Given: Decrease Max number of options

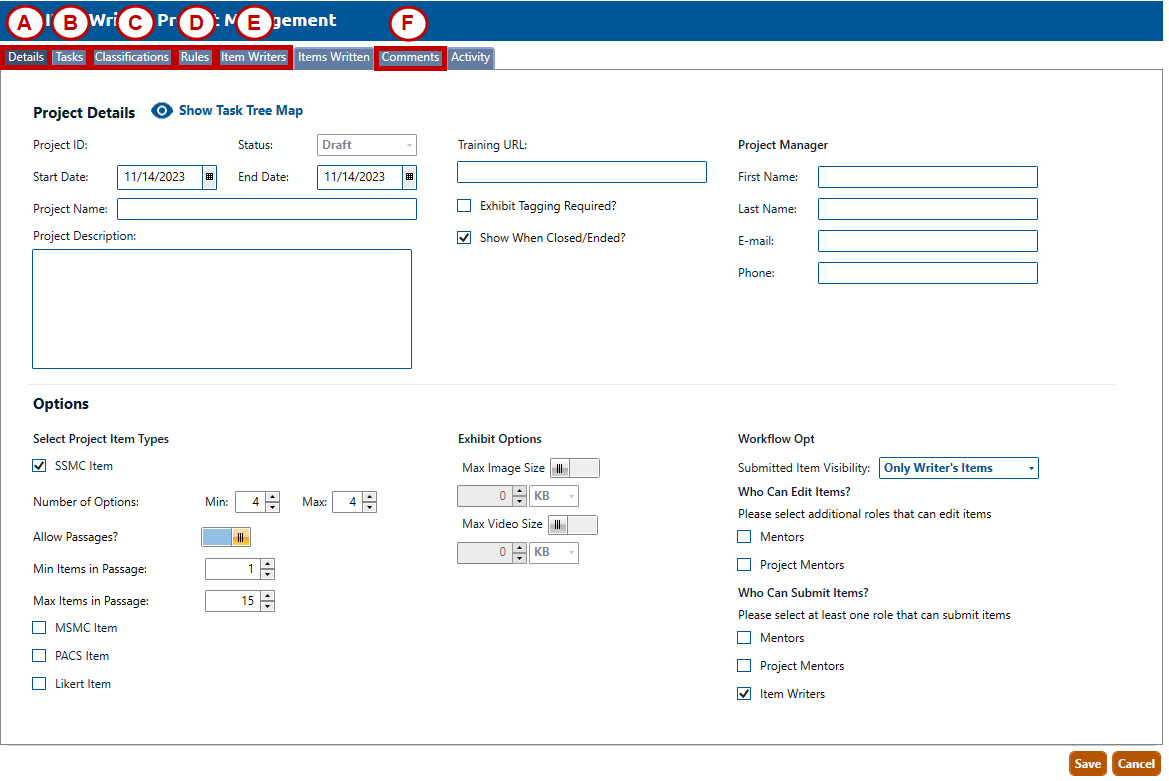Looking at the screenshot, I should pyautogui.click(x=369, y=507).
